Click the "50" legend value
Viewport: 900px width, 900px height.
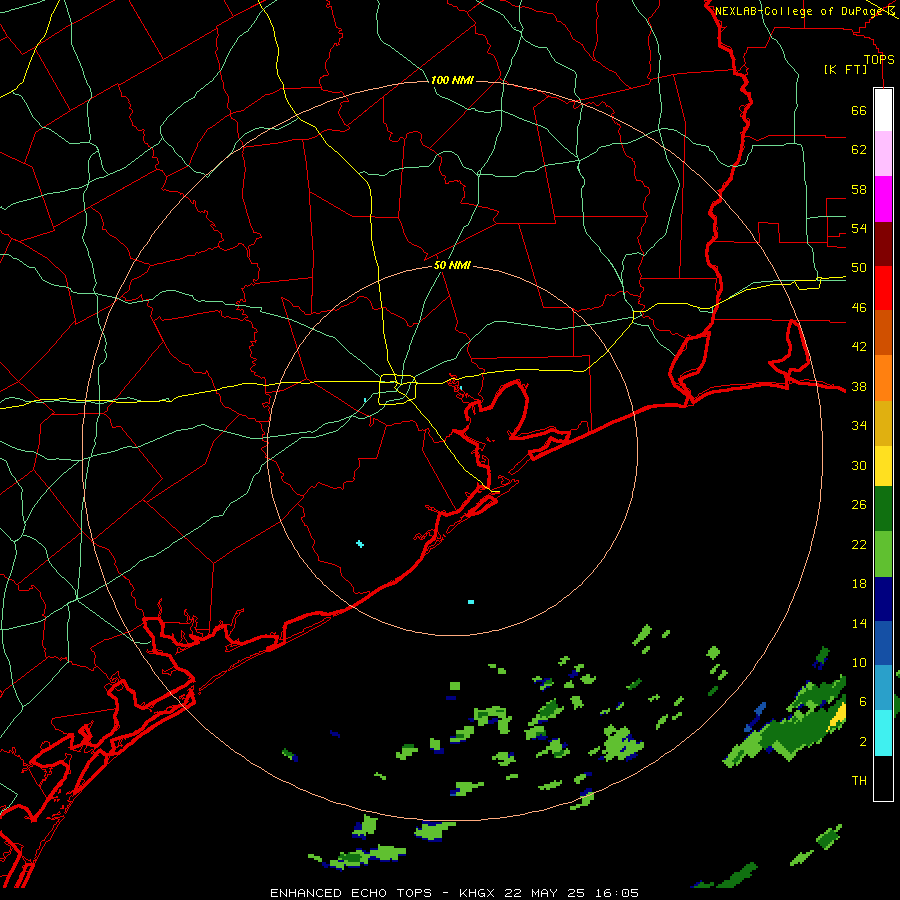click(x=859, y=268)
